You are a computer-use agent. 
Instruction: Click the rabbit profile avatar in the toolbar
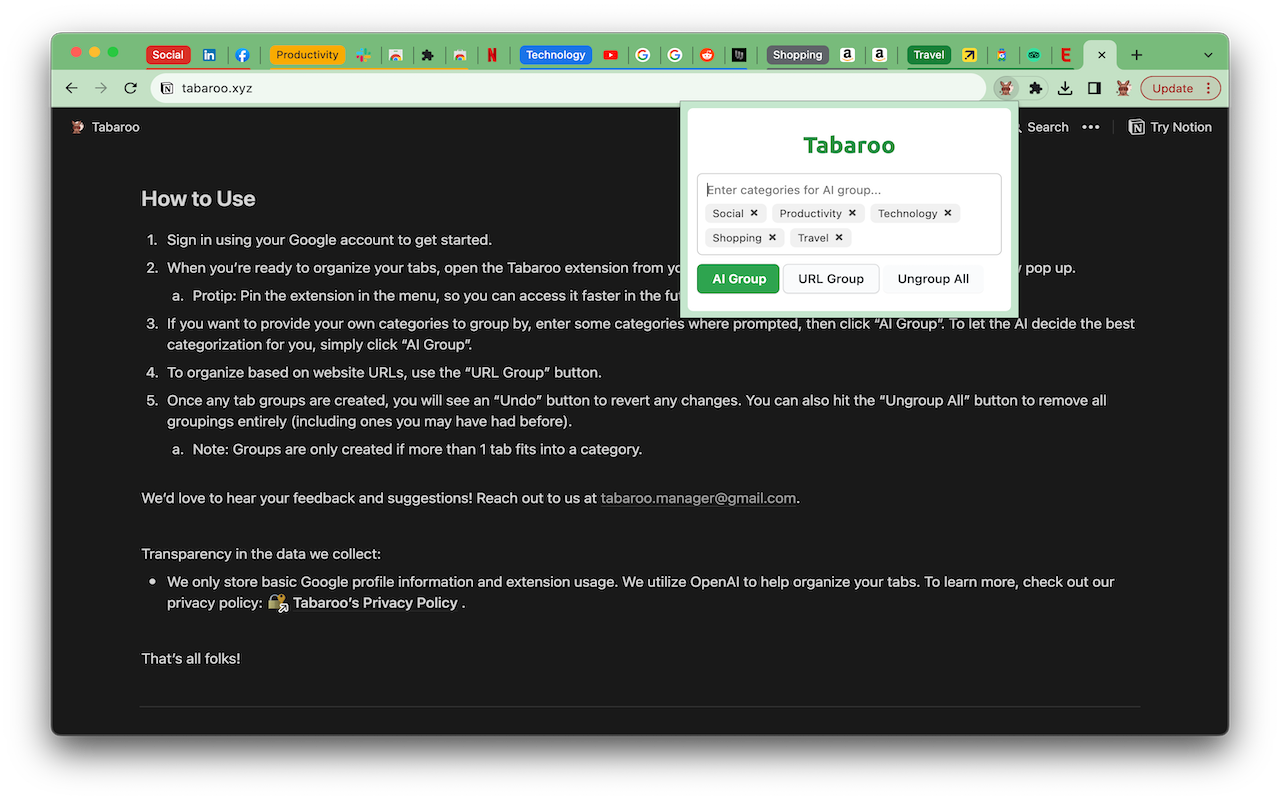pos(1123,88)
